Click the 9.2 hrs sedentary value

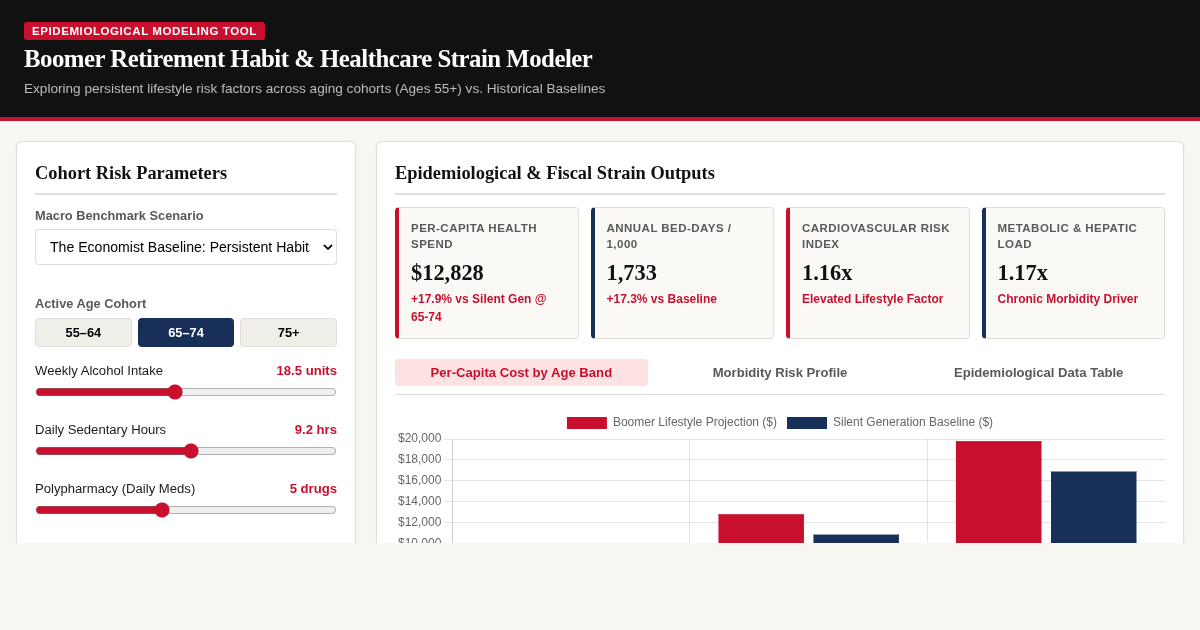click(x=316, y=429)
